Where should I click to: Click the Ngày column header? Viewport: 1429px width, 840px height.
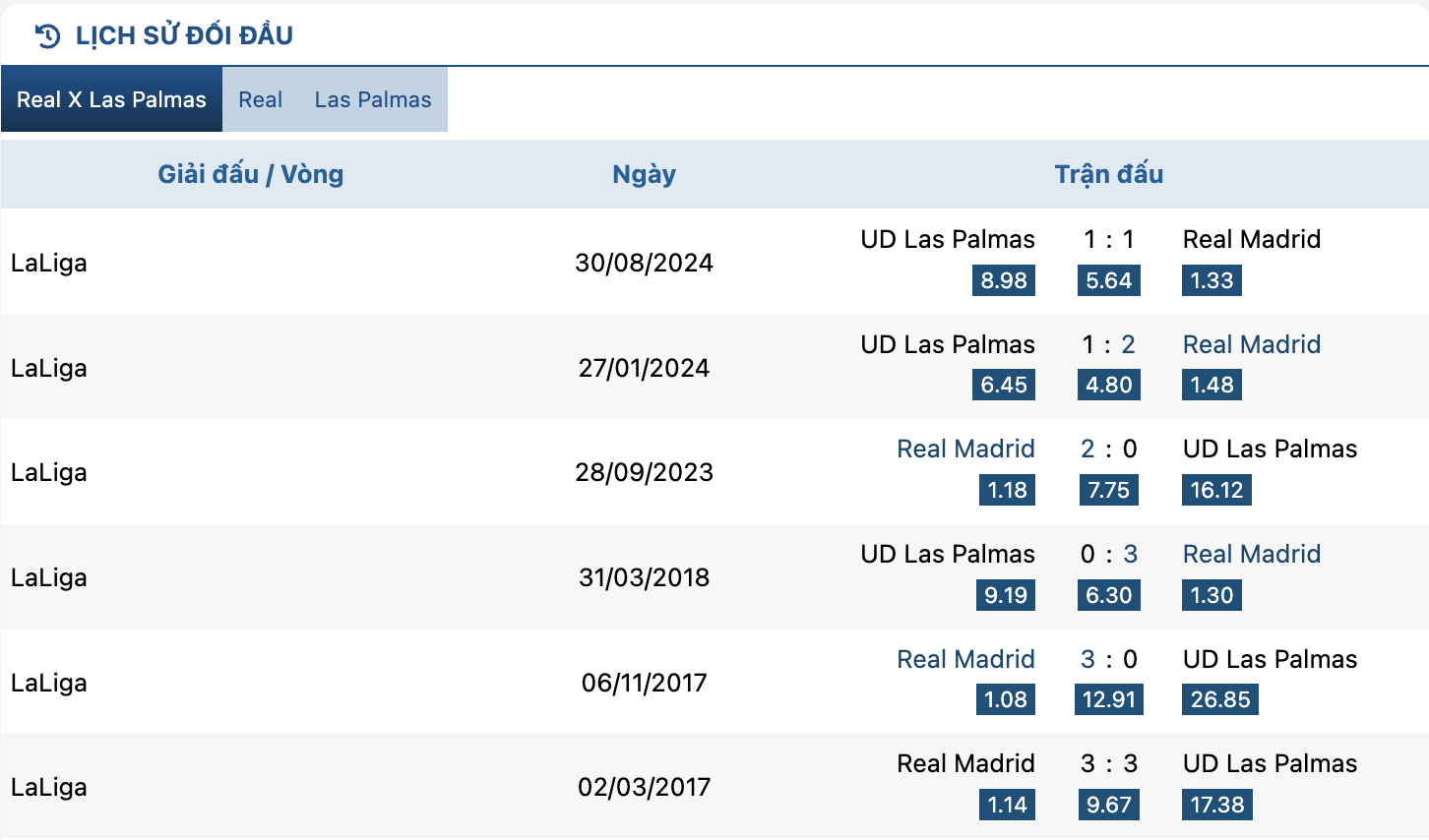[644, 174]
